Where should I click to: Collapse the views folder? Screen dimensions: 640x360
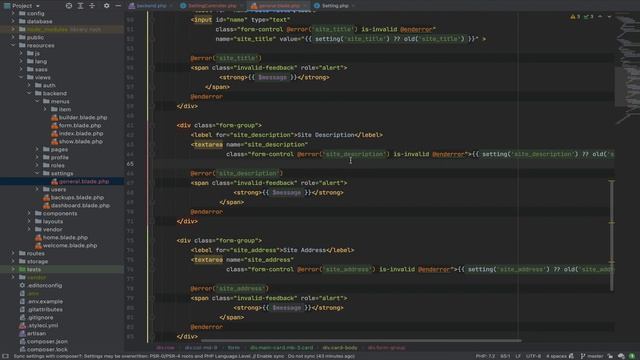pyautogui.click(x=21, y=77)
